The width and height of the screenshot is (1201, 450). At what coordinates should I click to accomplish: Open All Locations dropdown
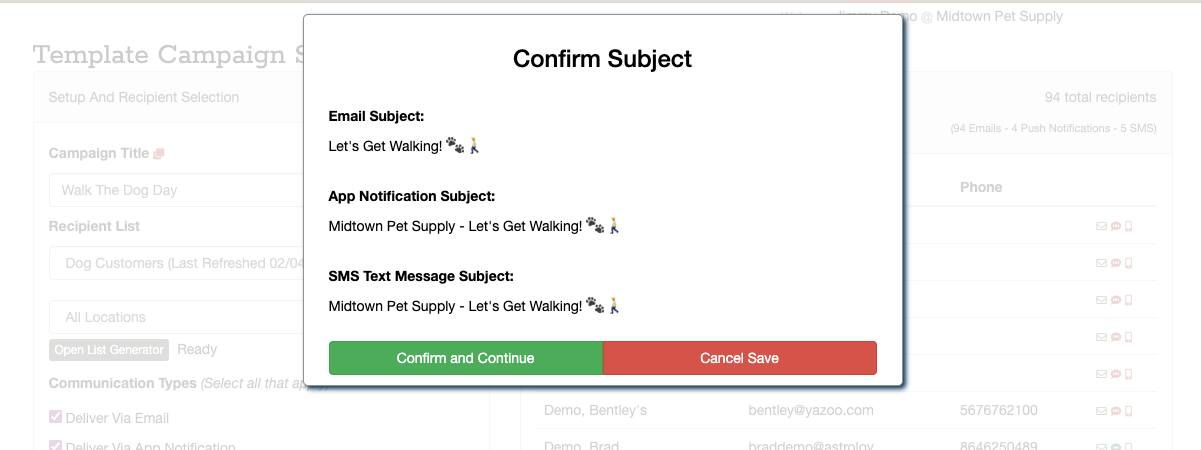(x=175, y=317)
